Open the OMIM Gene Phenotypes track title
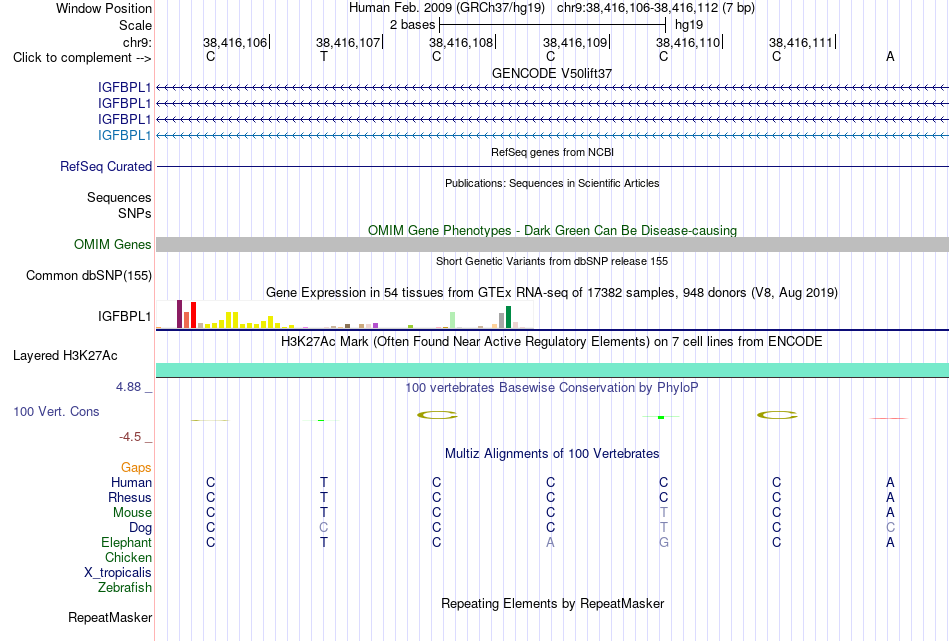 pos(552,230)
